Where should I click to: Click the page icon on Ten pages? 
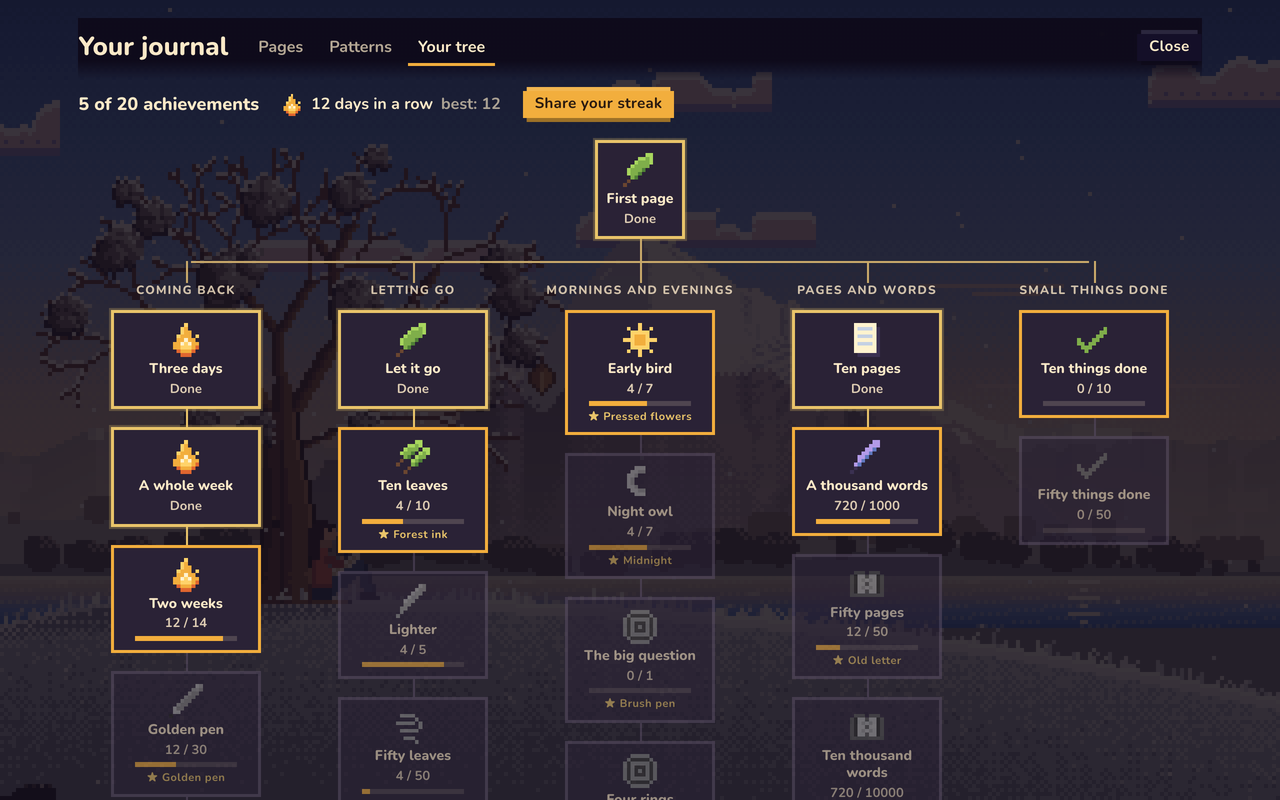[867, 339]
